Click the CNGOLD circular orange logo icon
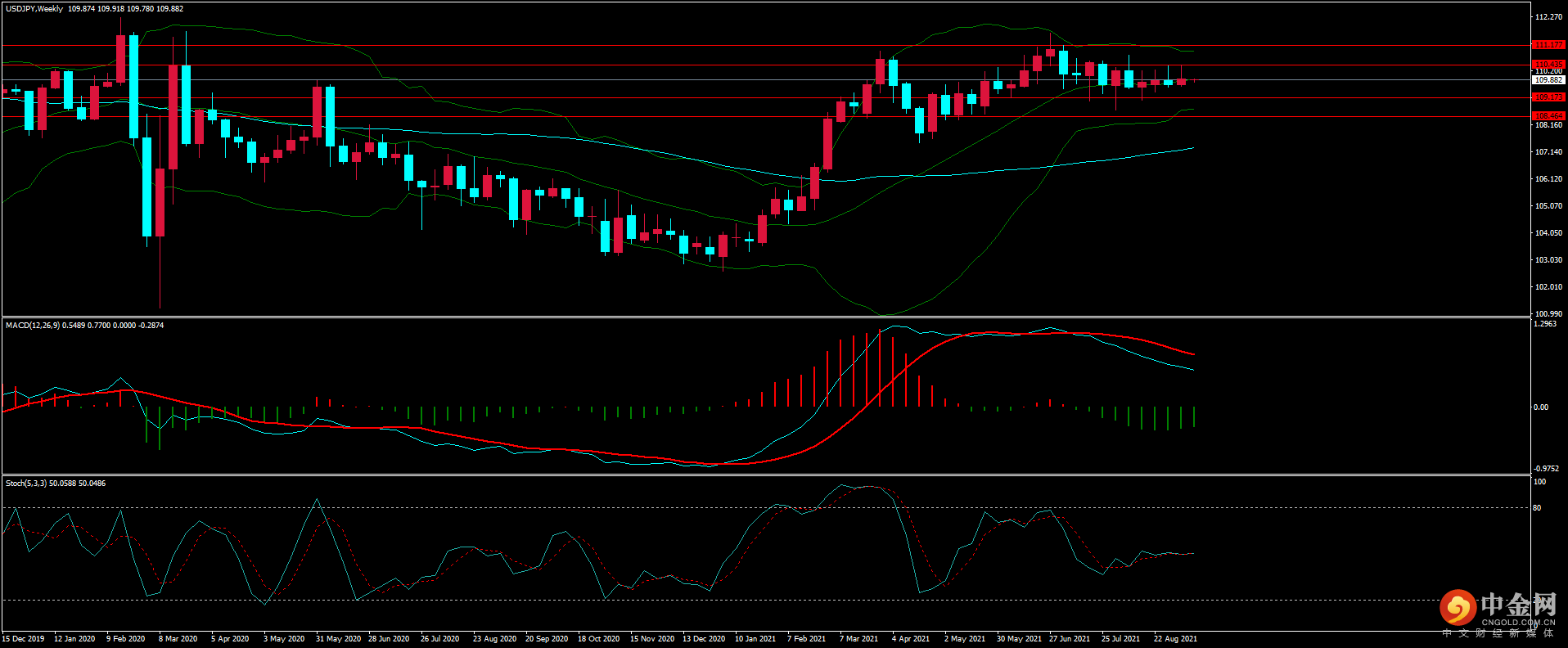The height and width of the screenshot is (648, 1568). (1458, 608)
